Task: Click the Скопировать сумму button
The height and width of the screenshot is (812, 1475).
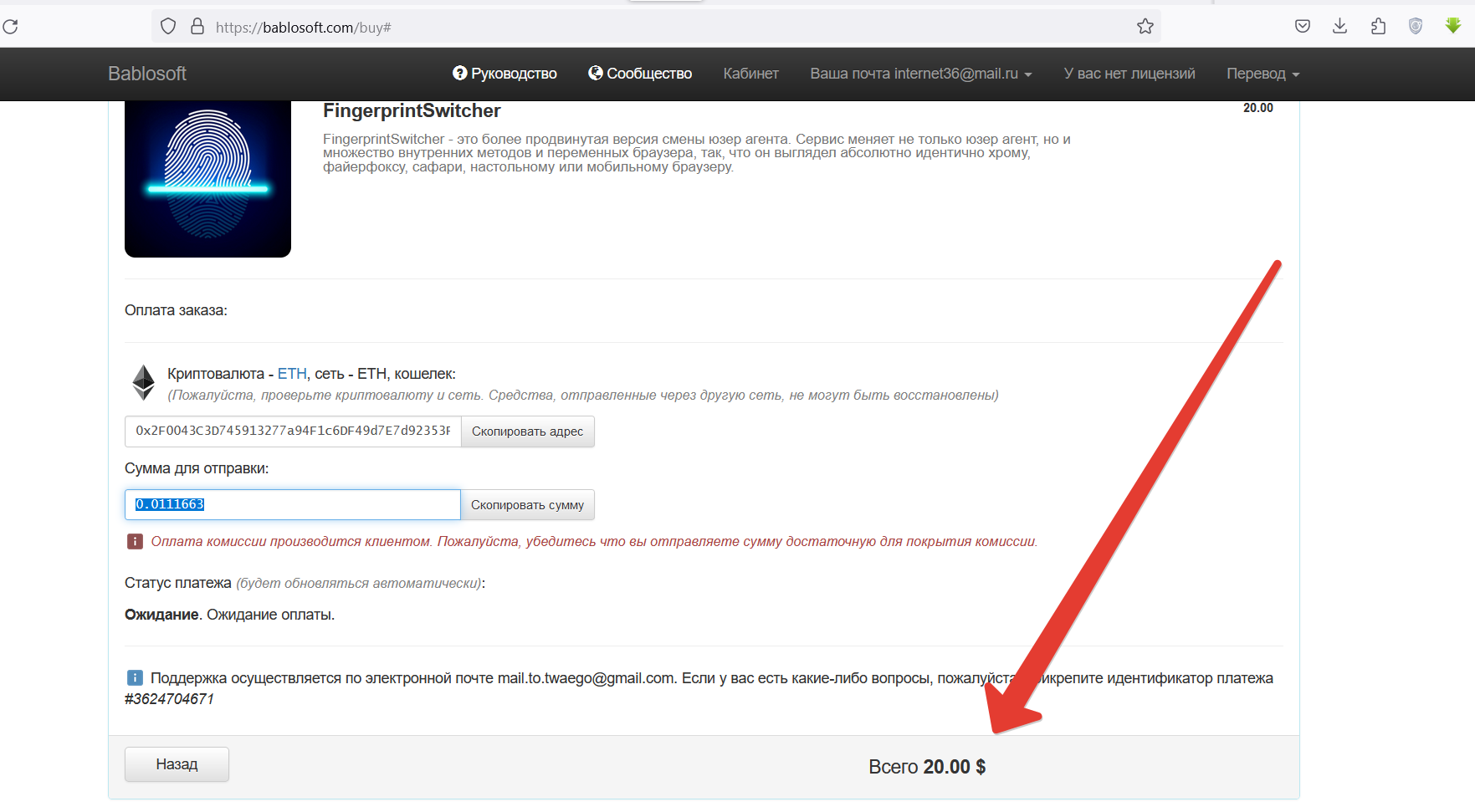Action: [527, 505]
